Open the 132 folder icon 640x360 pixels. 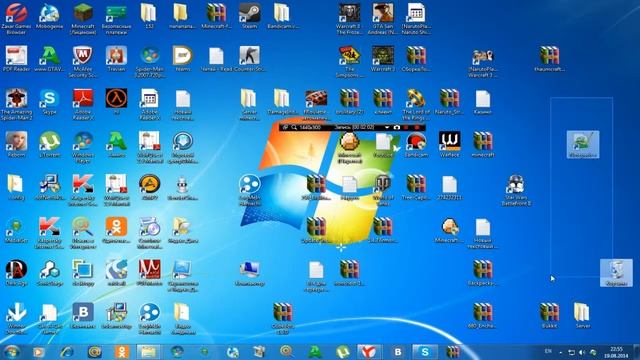click(x=149, y=17)
